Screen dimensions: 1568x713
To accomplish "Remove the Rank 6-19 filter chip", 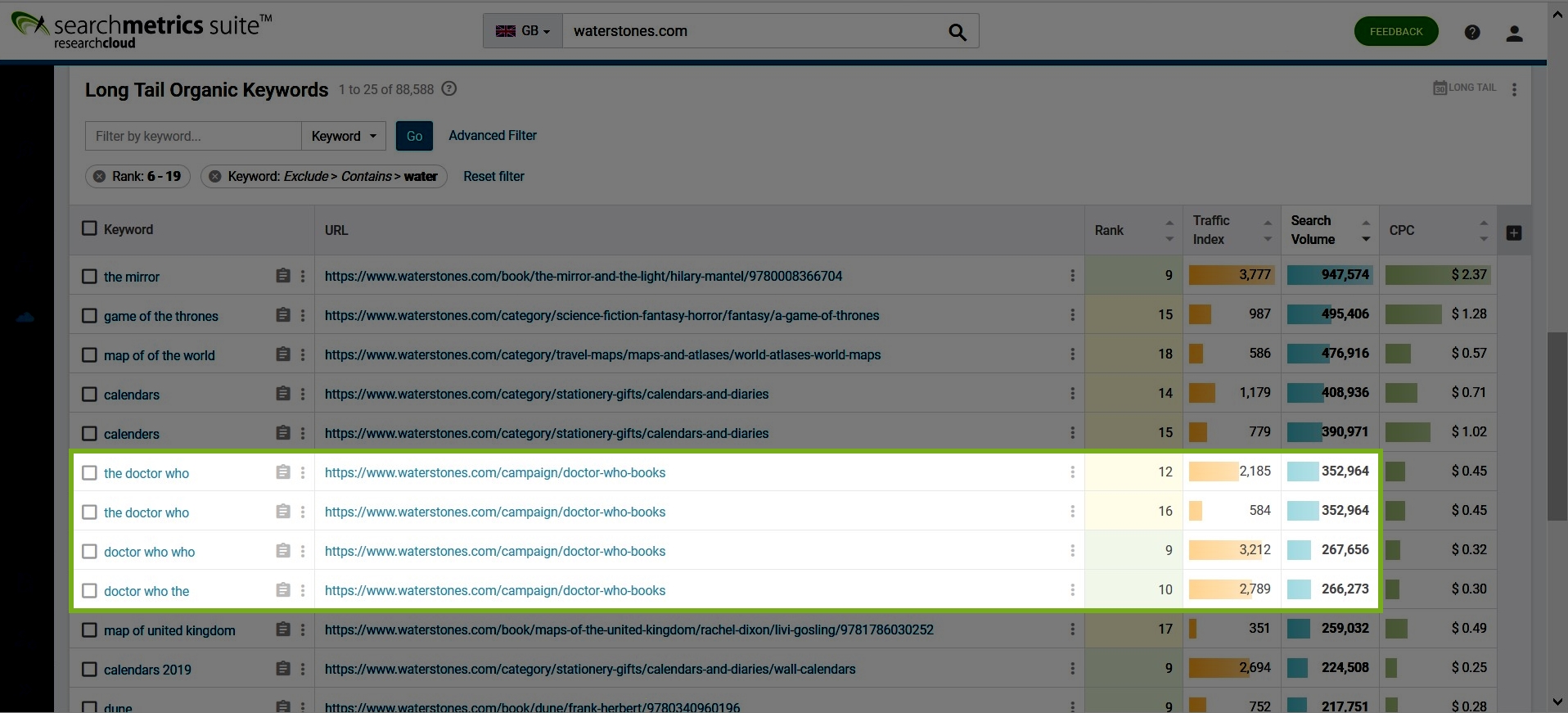I will coord(99,176).
